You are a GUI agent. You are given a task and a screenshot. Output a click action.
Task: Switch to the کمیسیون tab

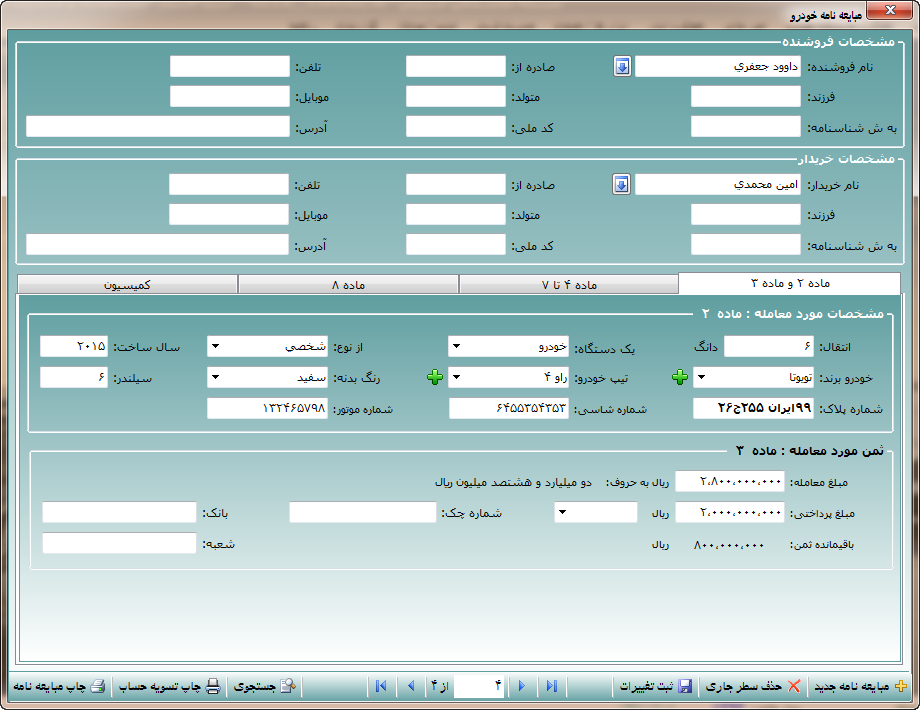coord(128,285)
